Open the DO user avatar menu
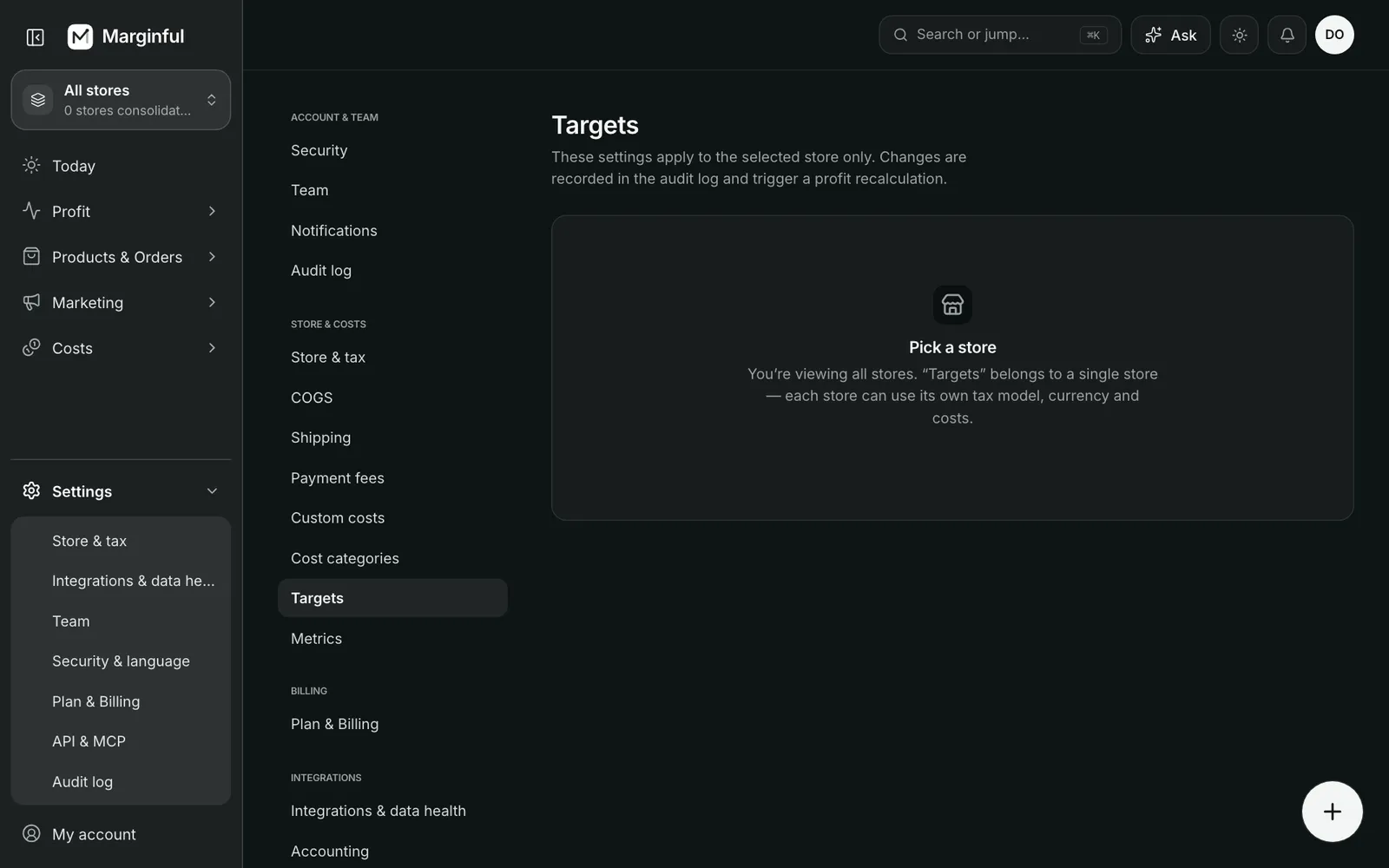This screenshot has width=1389, height=868. pyautogui.click(x=1334, y=35)
